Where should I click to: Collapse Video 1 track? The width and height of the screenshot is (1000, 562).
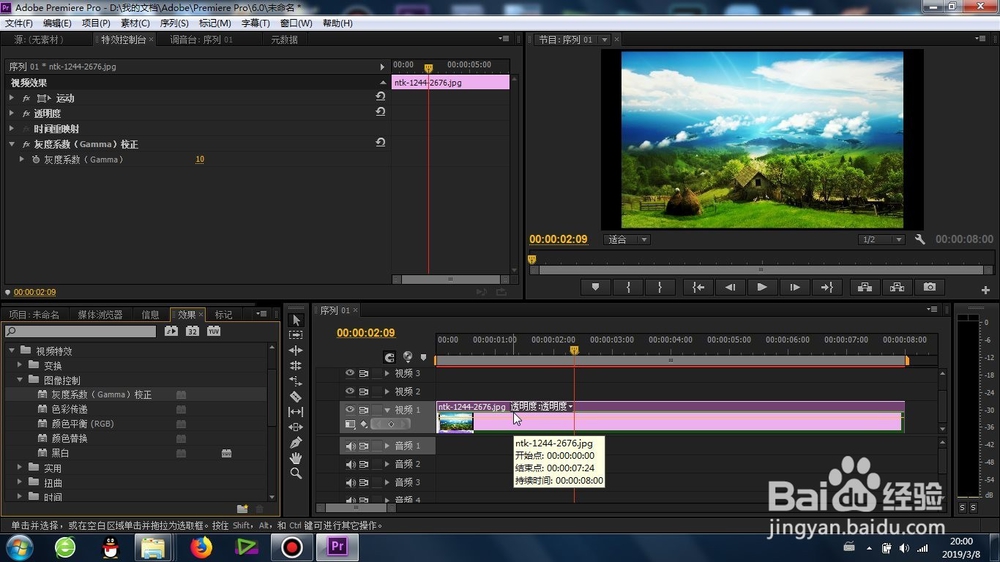386,410
